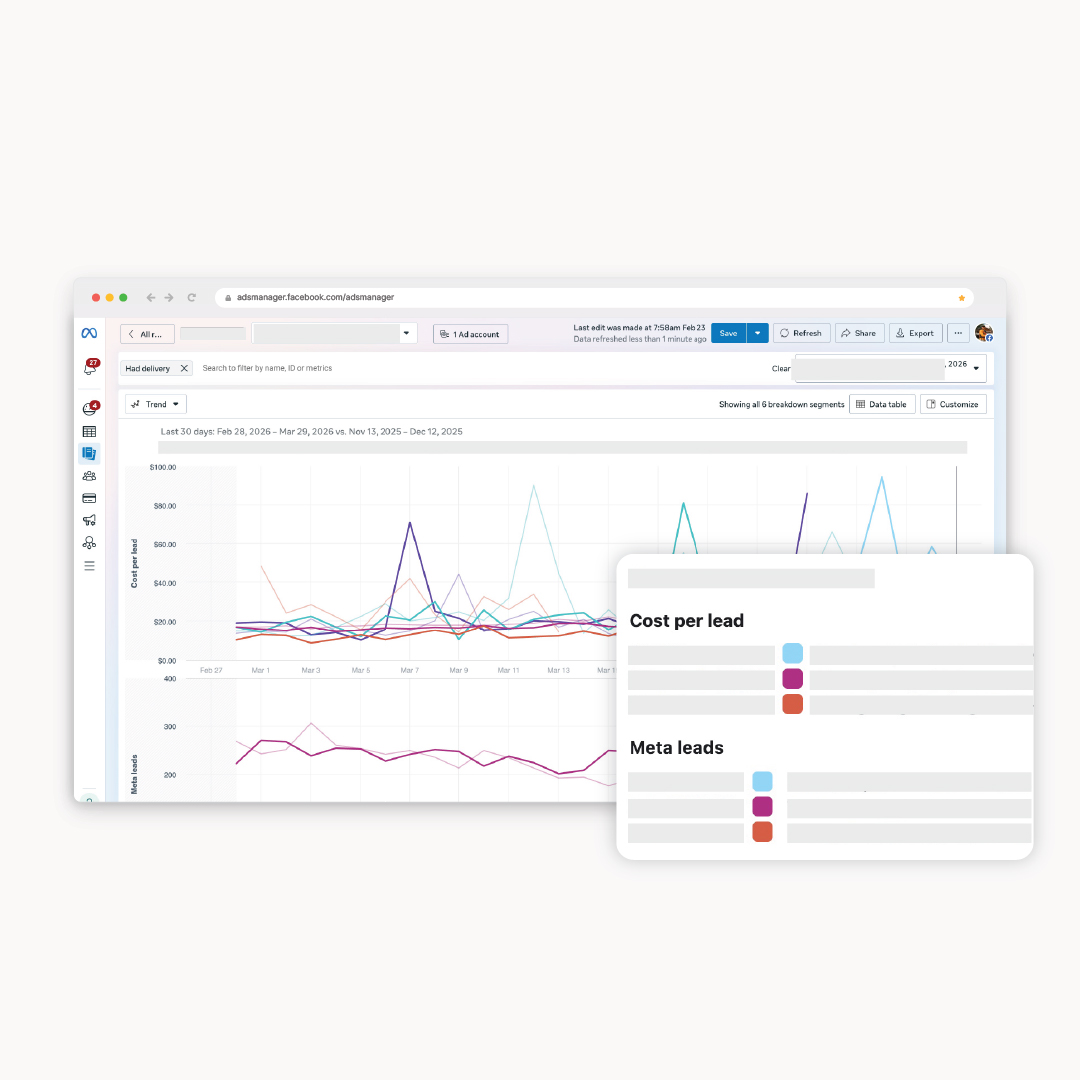Viewport: 1080px width, 1080px height.
Task: Expand the Trend chart type dropdown
Action: pyautogui.click(x=156, y=404)
